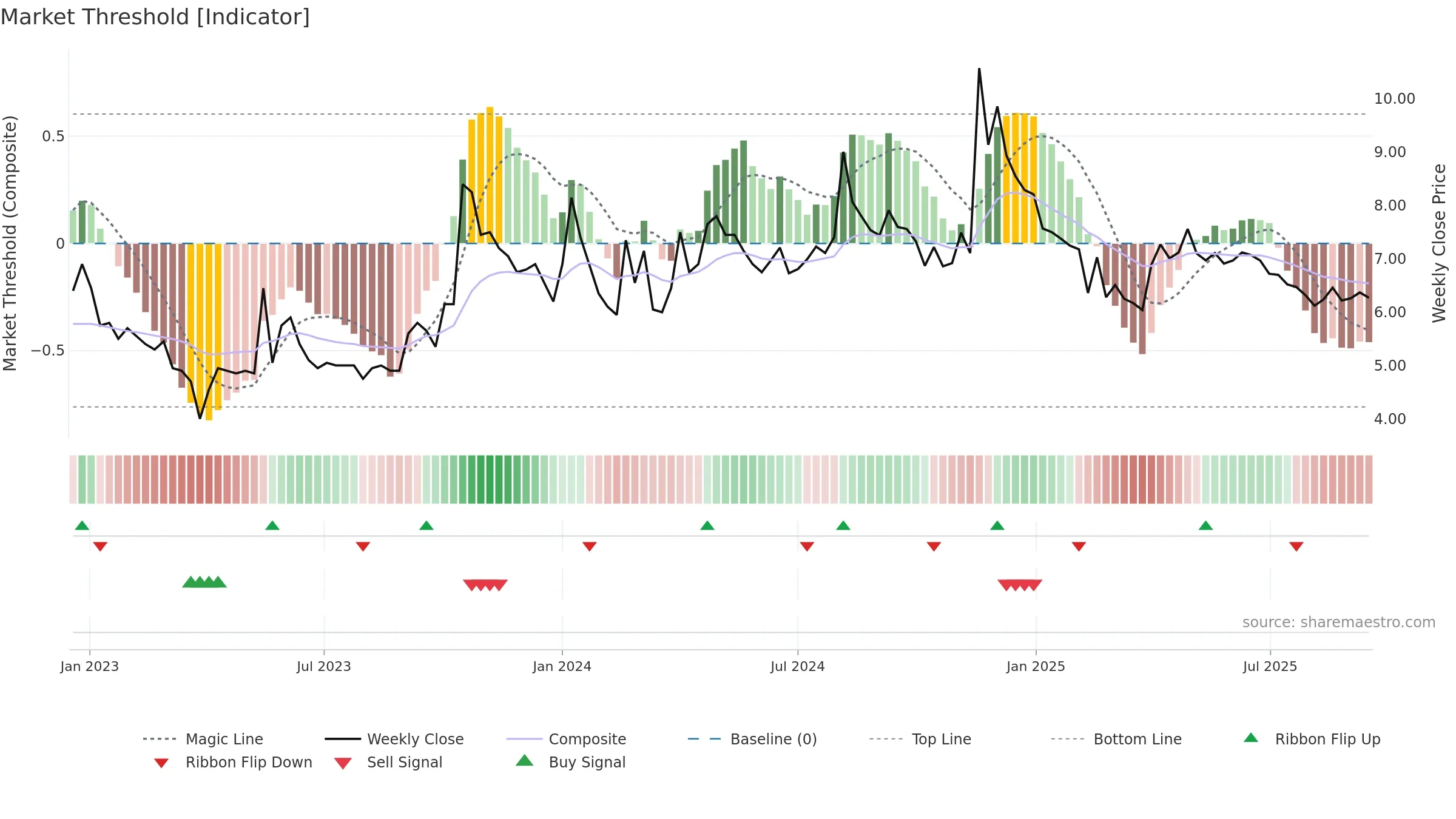
Task: Toggle the Magic Line legend entry
Action: 203,739
